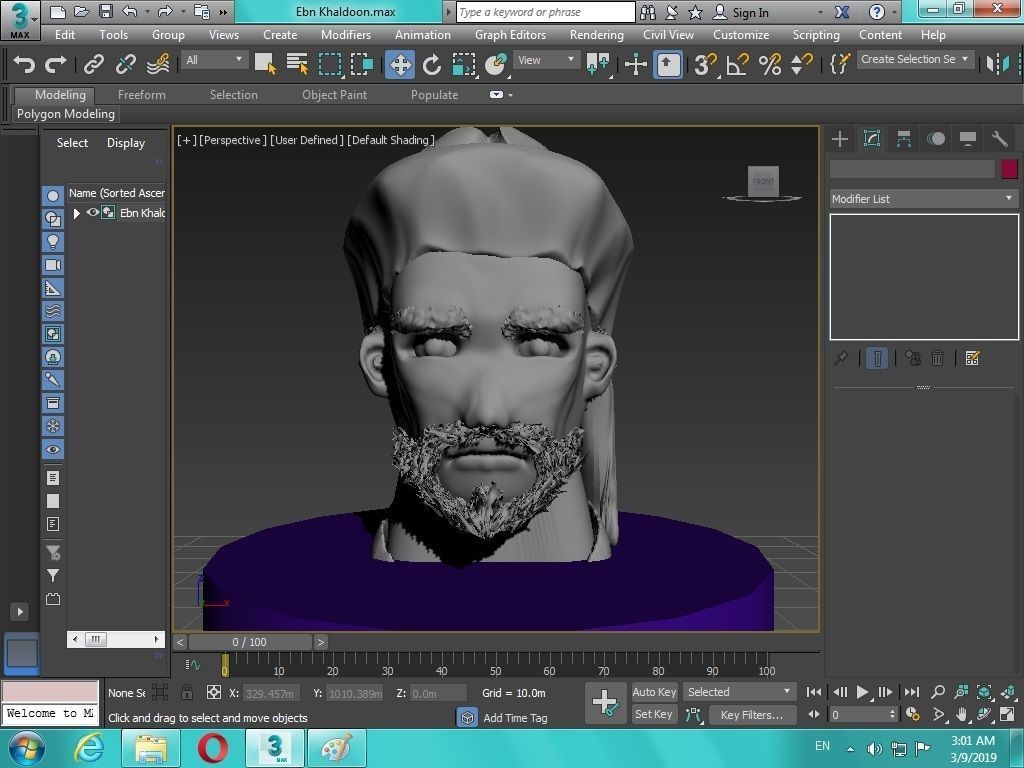Toggle Spinner Snap
Image resolution: width=1024 pixels, height=768 pixels.
(x=801, y=64)
